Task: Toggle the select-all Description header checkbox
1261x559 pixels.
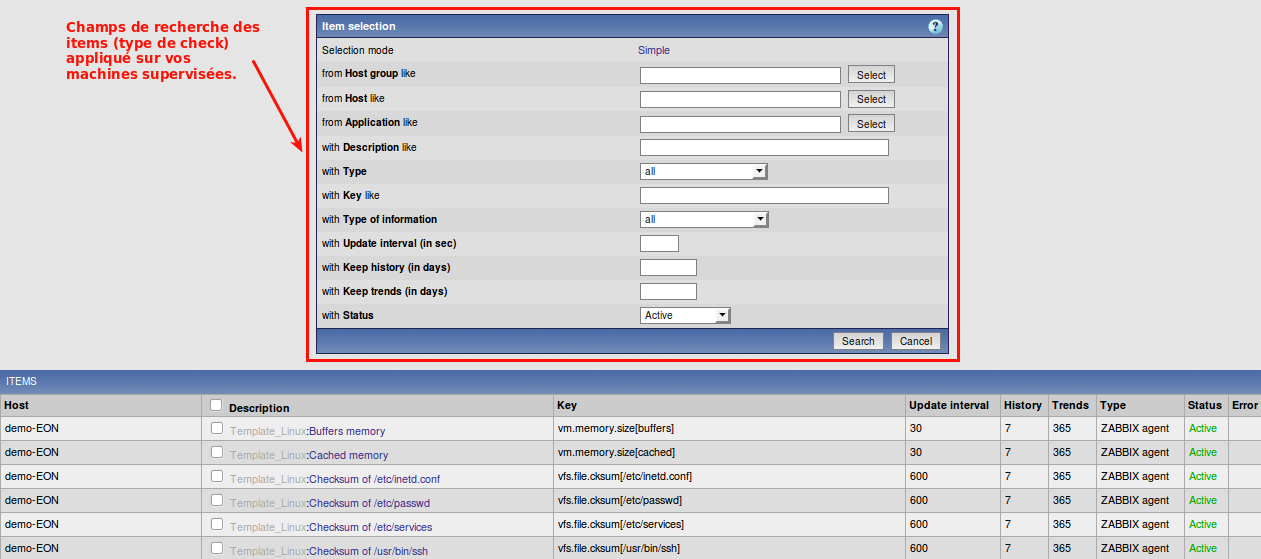Action: (216, 405)
